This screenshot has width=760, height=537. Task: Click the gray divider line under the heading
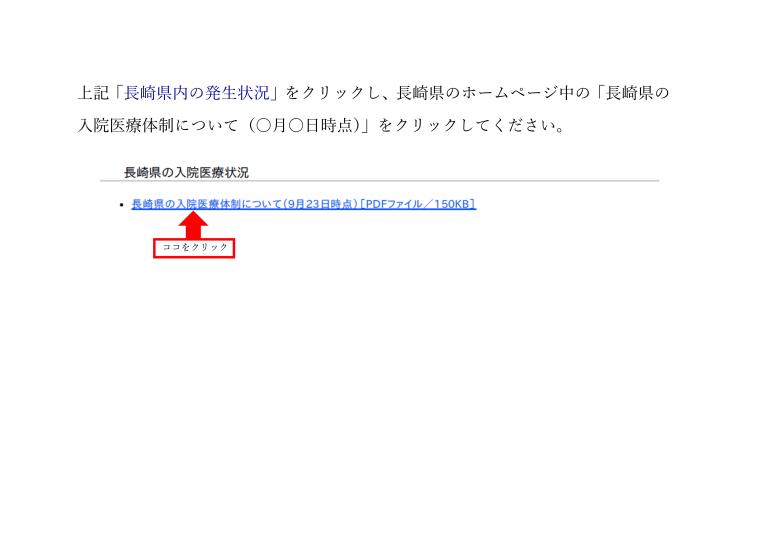[380, 181]
